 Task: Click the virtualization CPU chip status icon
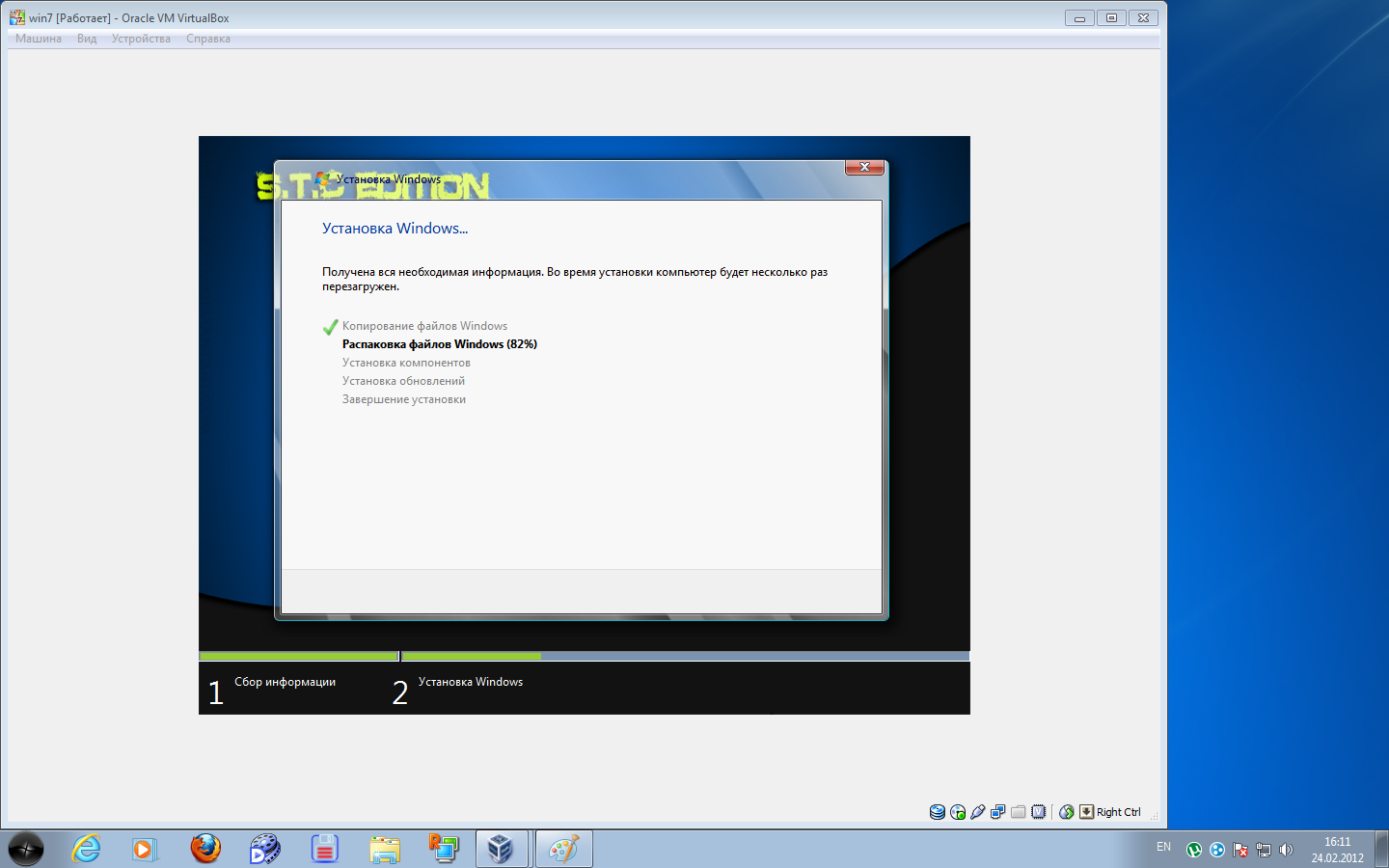coord(1039,812)
